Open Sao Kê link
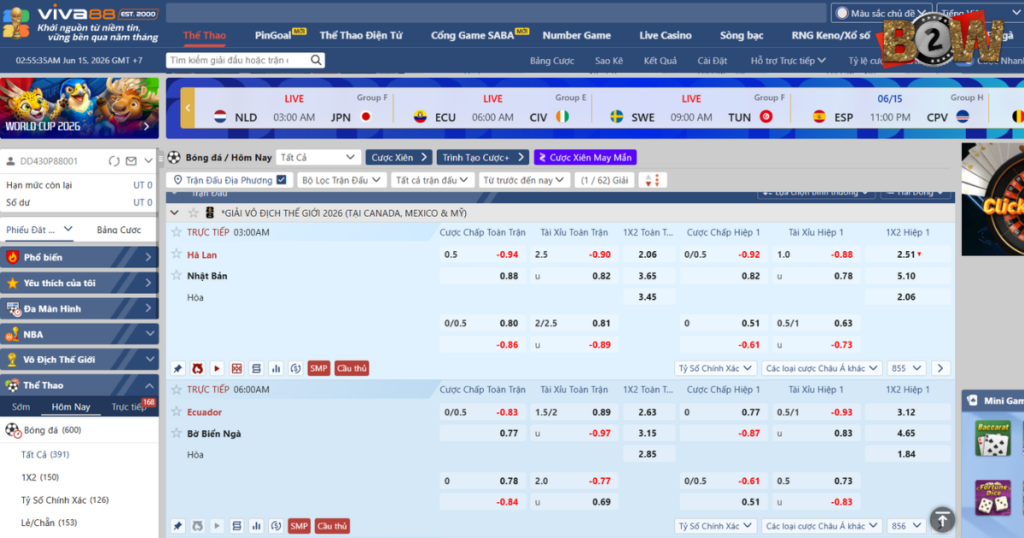 (609, 61)
